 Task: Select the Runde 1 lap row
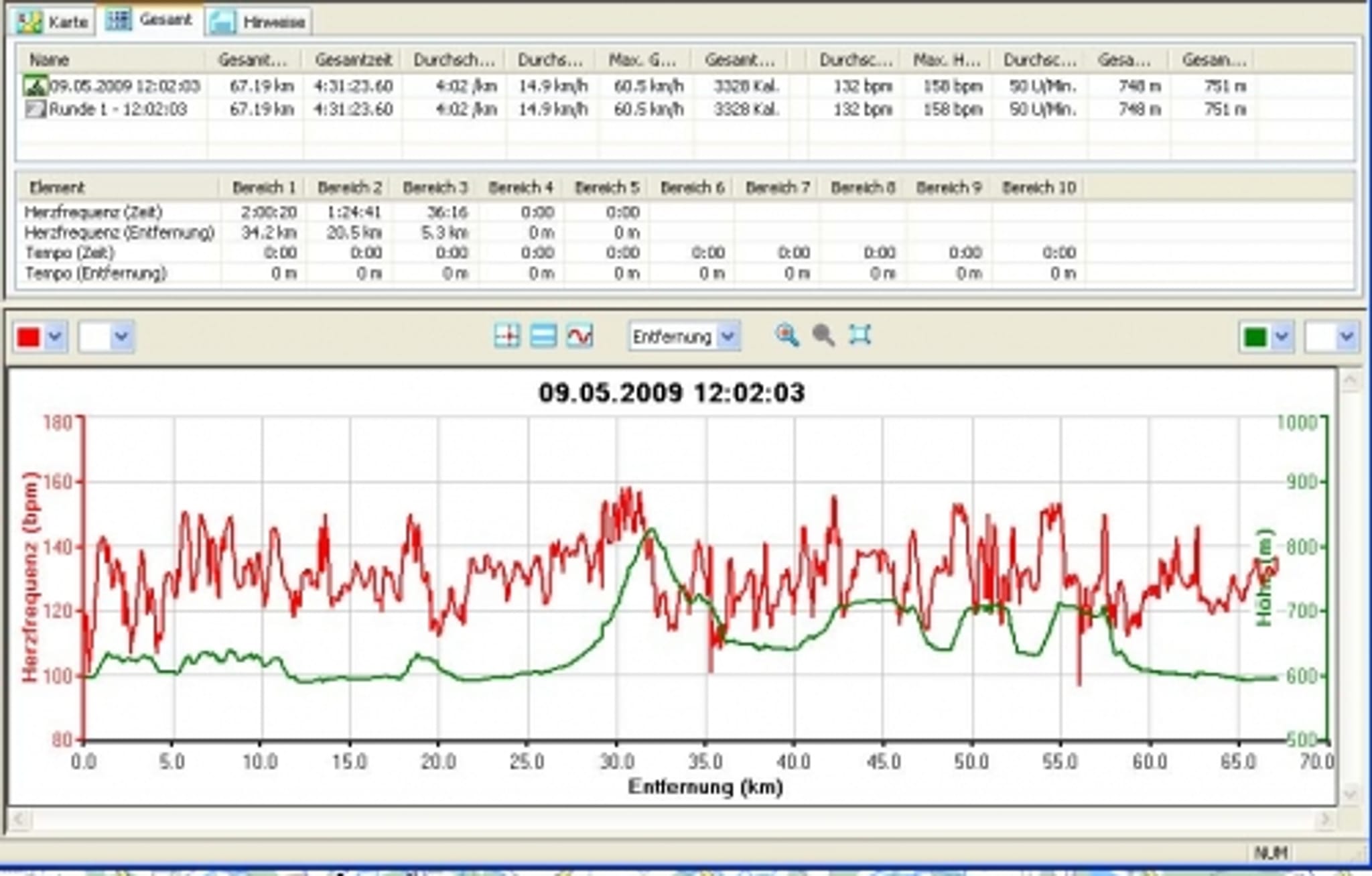[685, 109]
